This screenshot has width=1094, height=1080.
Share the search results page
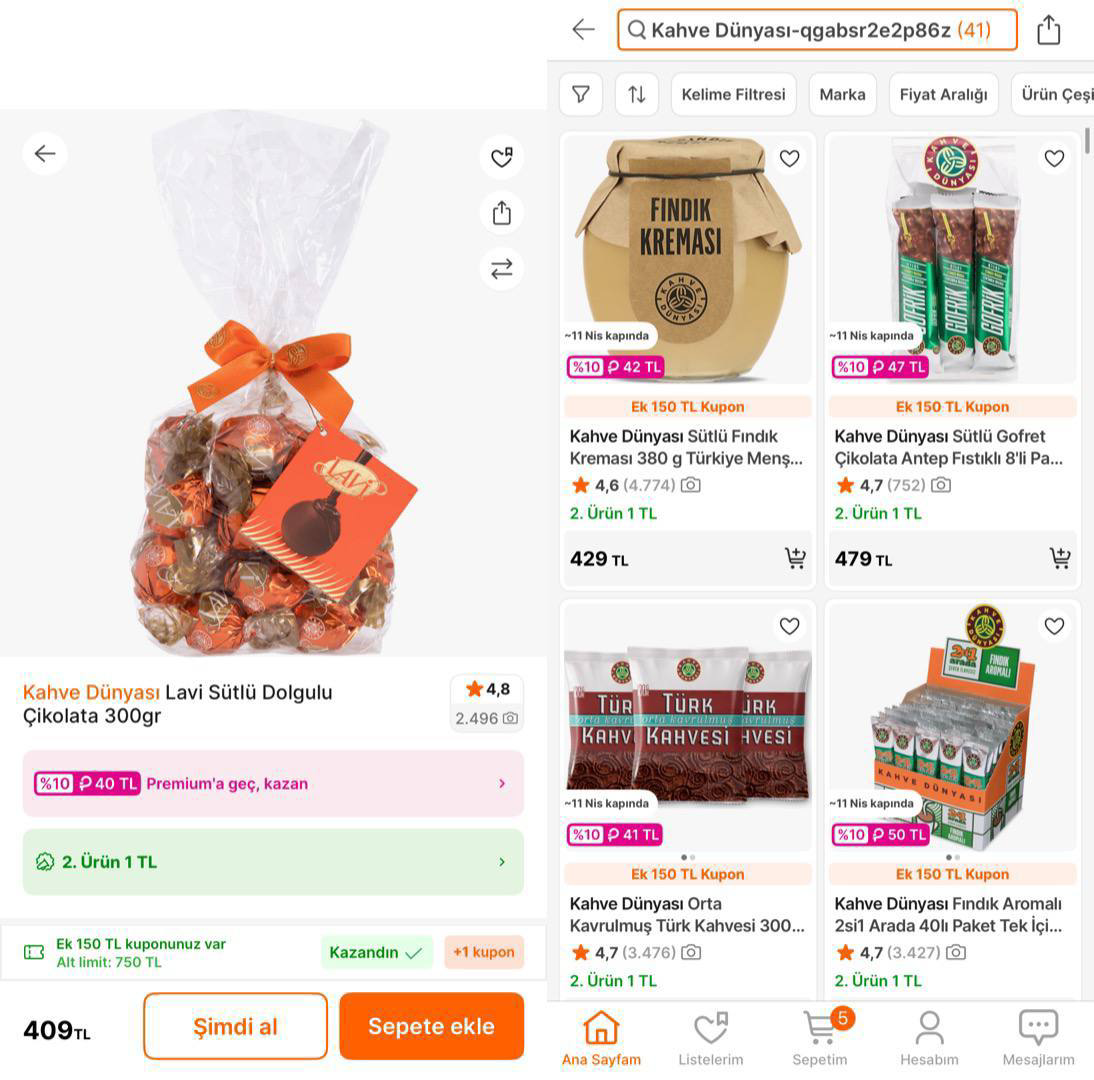pyautogui.click(x=1048, y=30)
